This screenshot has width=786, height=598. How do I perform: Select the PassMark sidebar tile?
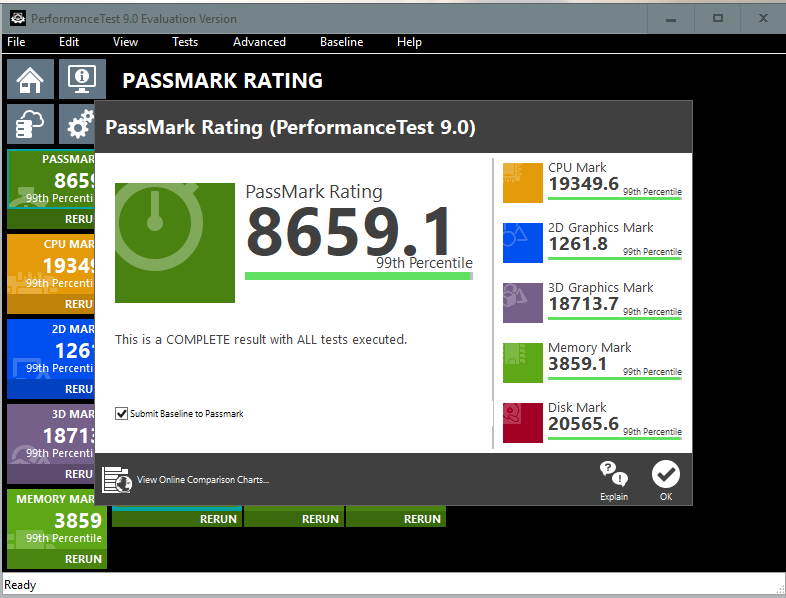click(x=51, y=179)
